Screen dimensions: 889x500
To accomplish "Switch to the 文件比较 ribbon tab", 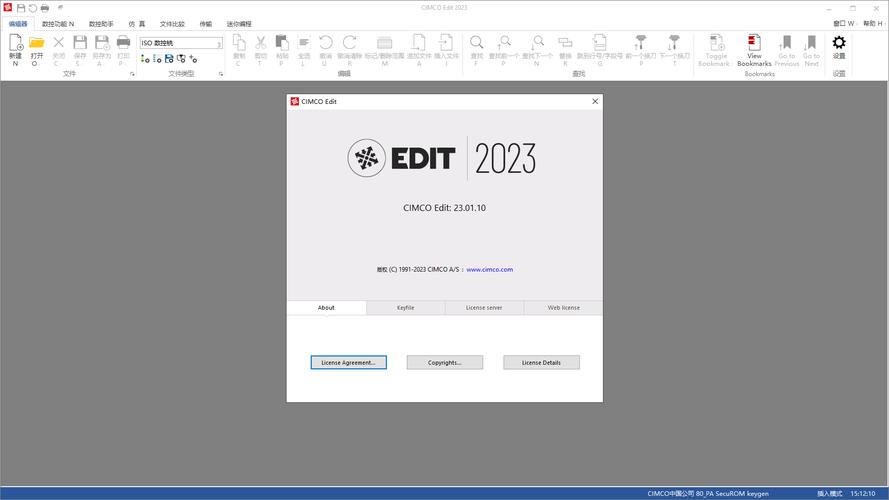I will click(x=172, y=24).
